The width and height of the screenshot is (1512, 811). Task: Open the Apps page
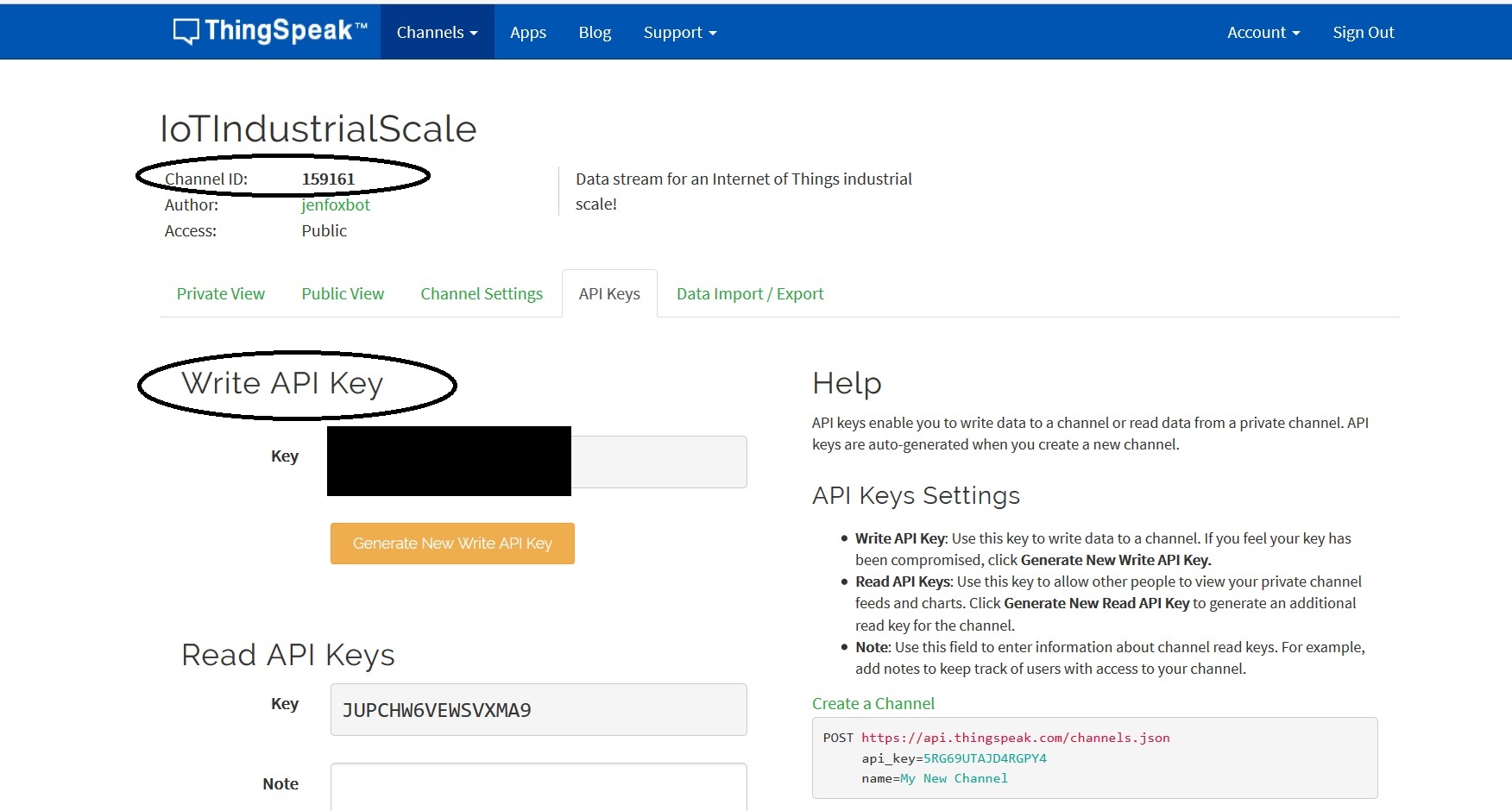tap(528, 32)
